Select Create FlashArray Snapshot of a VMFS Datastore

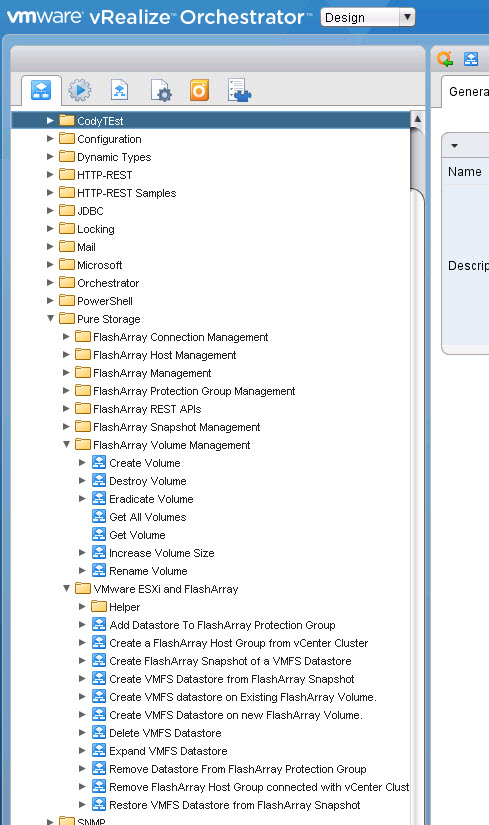[222, 660]
